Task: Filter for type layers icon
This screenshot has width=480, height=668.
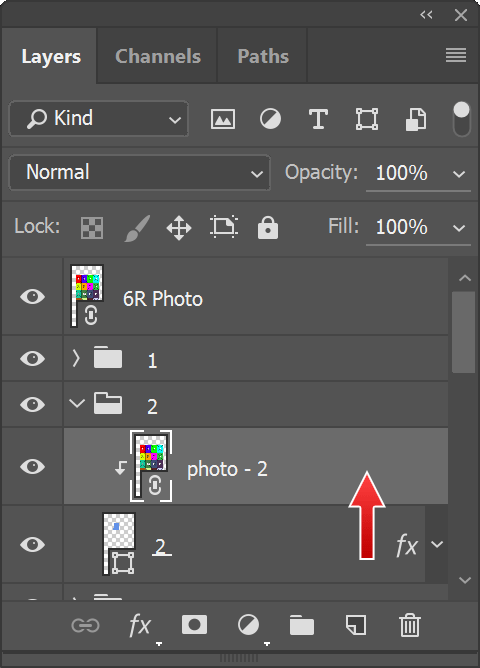Action: pos(318,119)
